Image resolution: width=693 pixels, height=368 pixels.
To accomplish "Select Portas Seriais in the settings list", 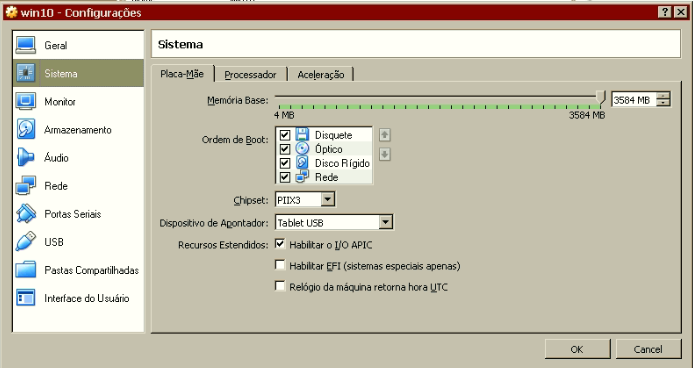I will point(78,214).
